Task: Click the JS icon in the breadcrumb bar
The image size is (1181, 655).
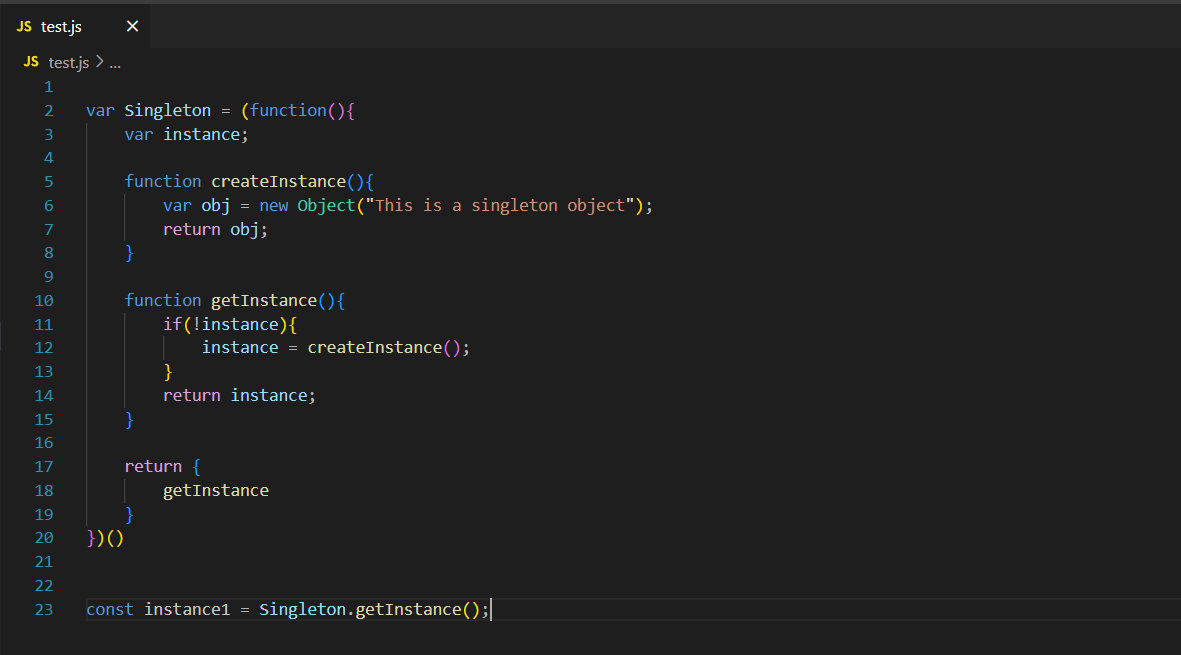Action: pos(29,61)
